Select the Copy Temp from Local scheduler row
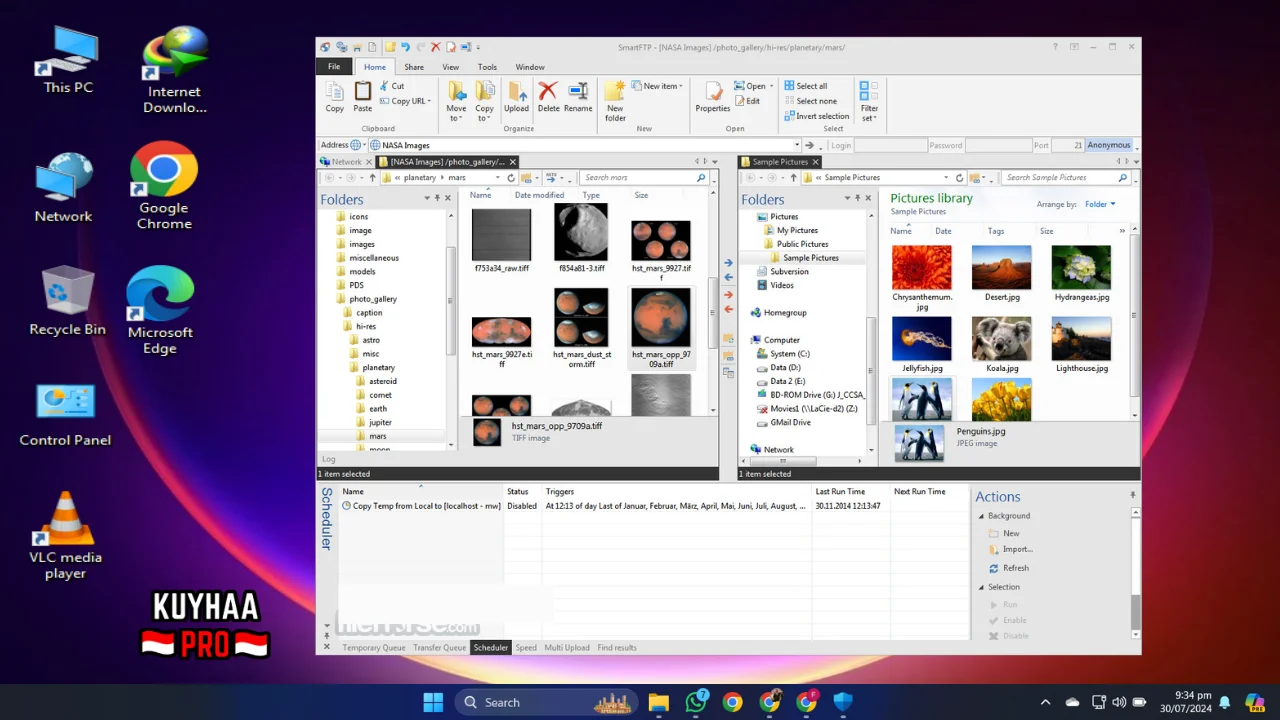This screenshot has width=1280, height=720. point(655,506)
